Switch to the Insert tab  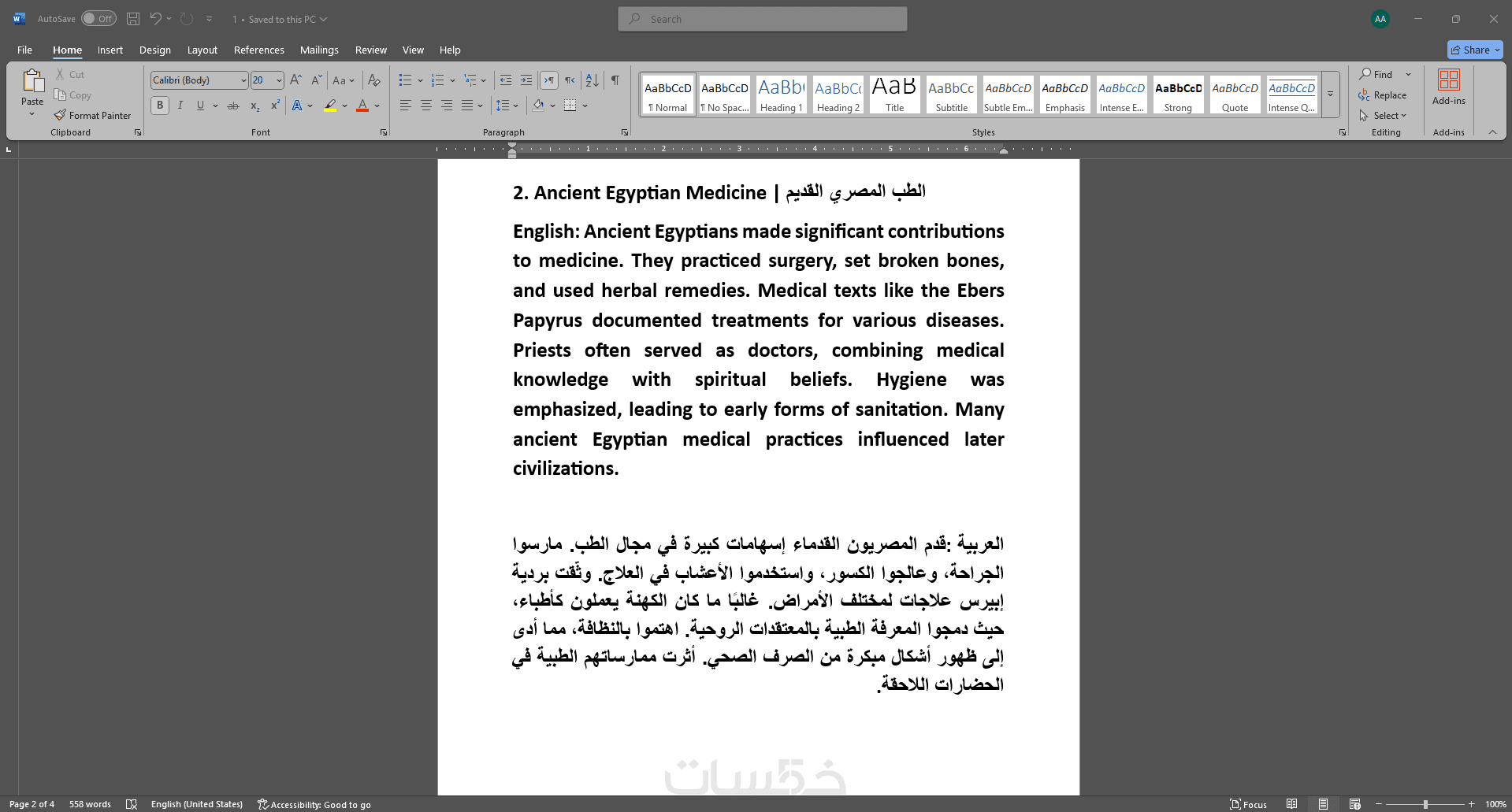coord(110,50)
